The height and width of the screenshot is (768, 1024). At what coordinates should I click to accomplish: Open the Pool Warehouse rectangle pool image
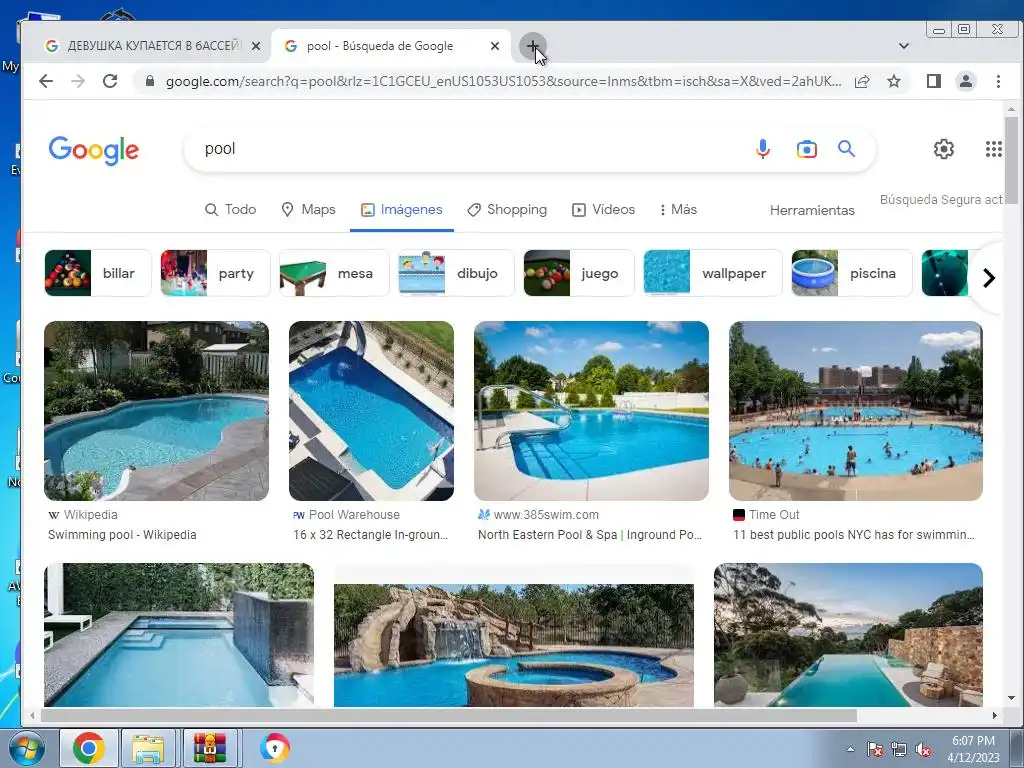(x=371, y=411)
